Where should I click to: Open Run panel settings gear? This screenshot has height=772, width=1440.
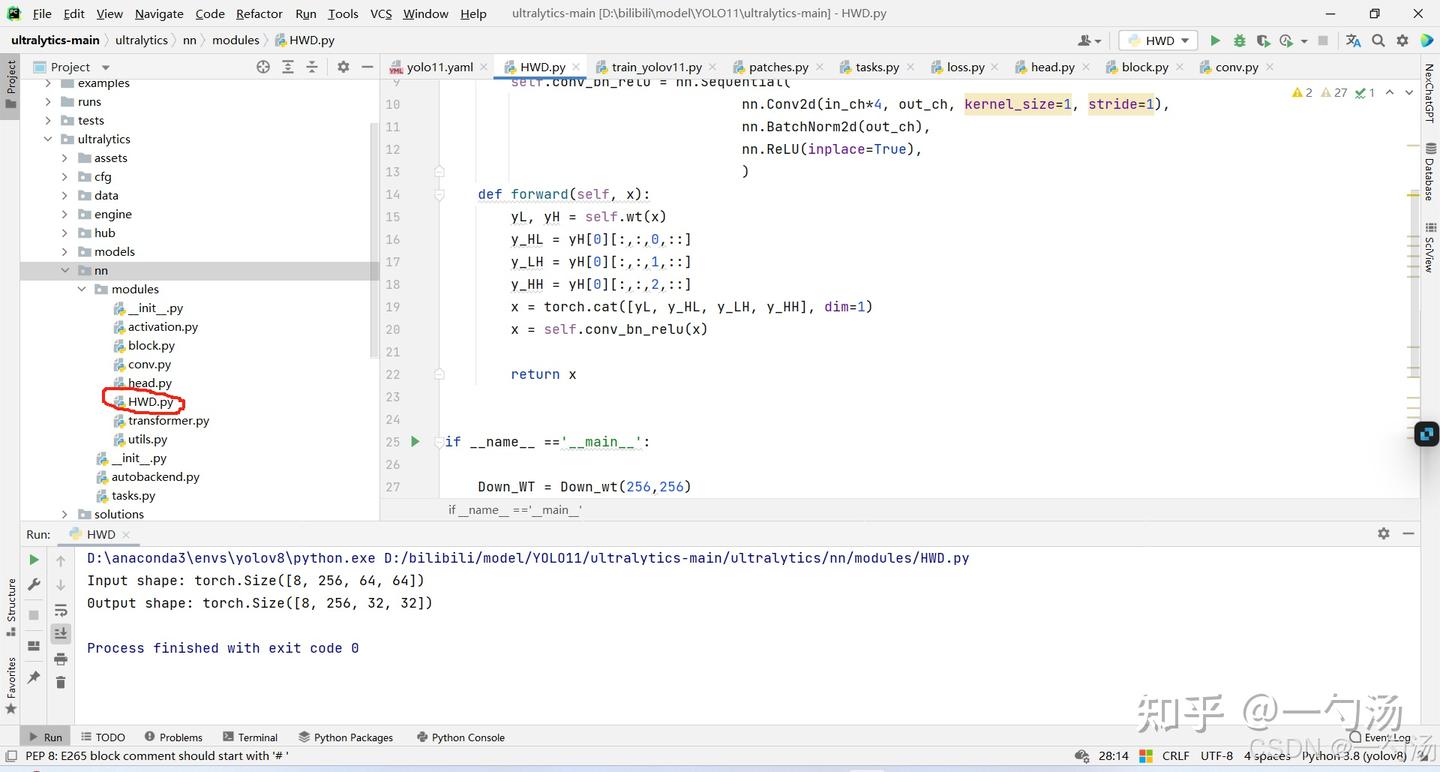[1384, 534]
